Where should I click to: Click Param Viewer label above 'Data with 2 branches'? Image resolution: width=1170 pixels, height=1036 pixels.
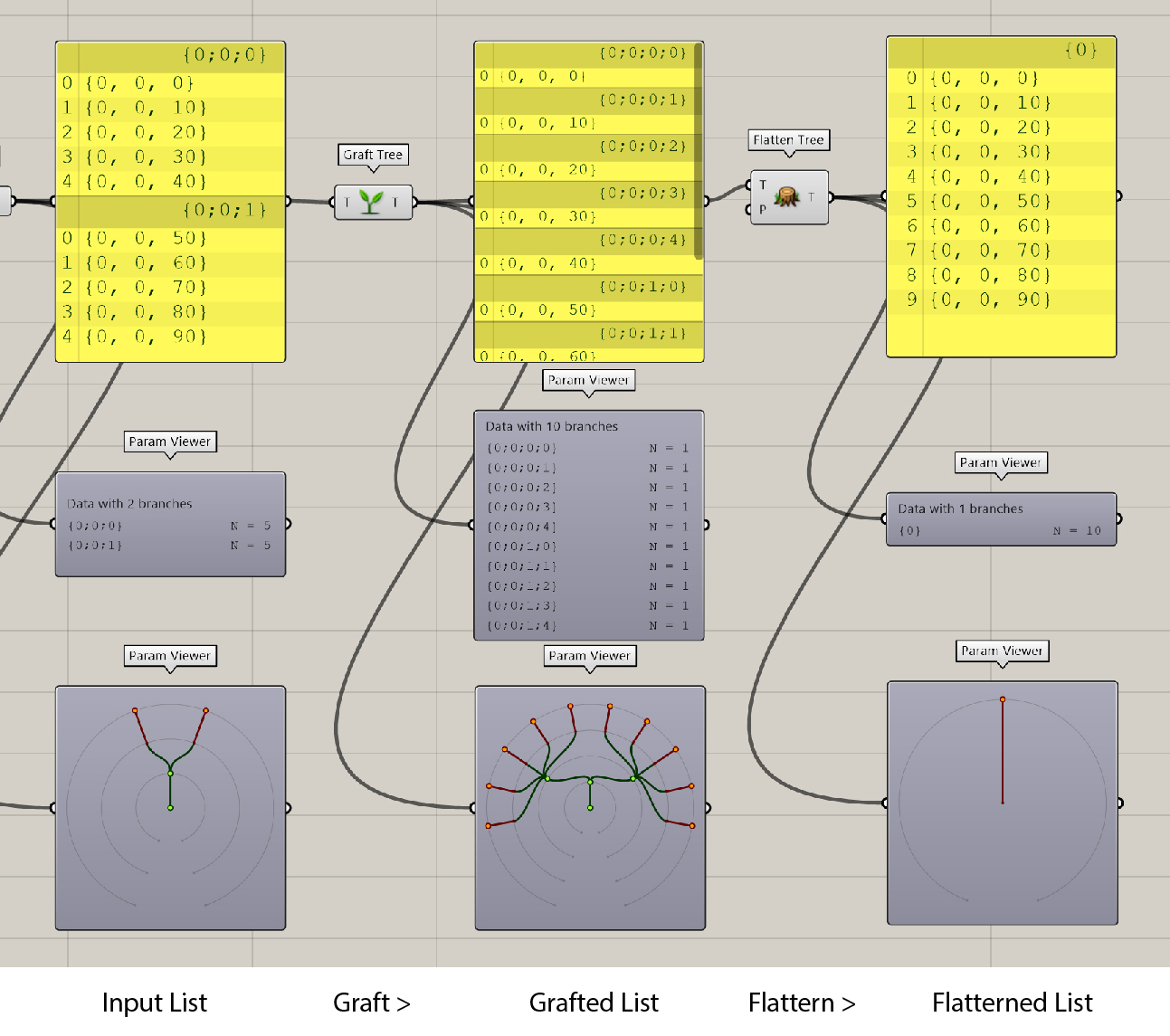170,442
